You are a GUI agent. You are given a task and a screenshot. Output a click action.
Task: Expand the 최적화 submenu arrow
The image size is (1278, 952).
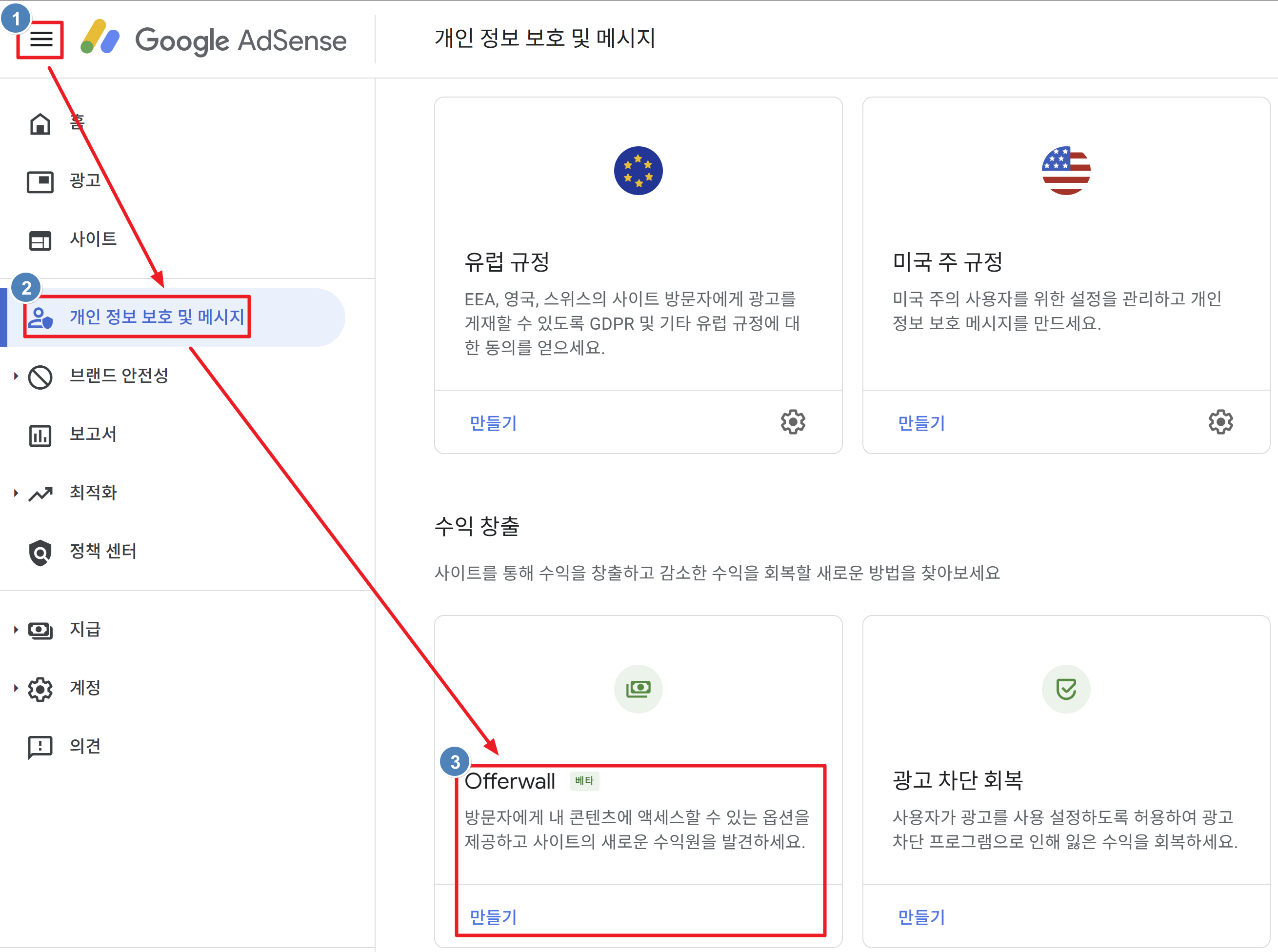16,493
